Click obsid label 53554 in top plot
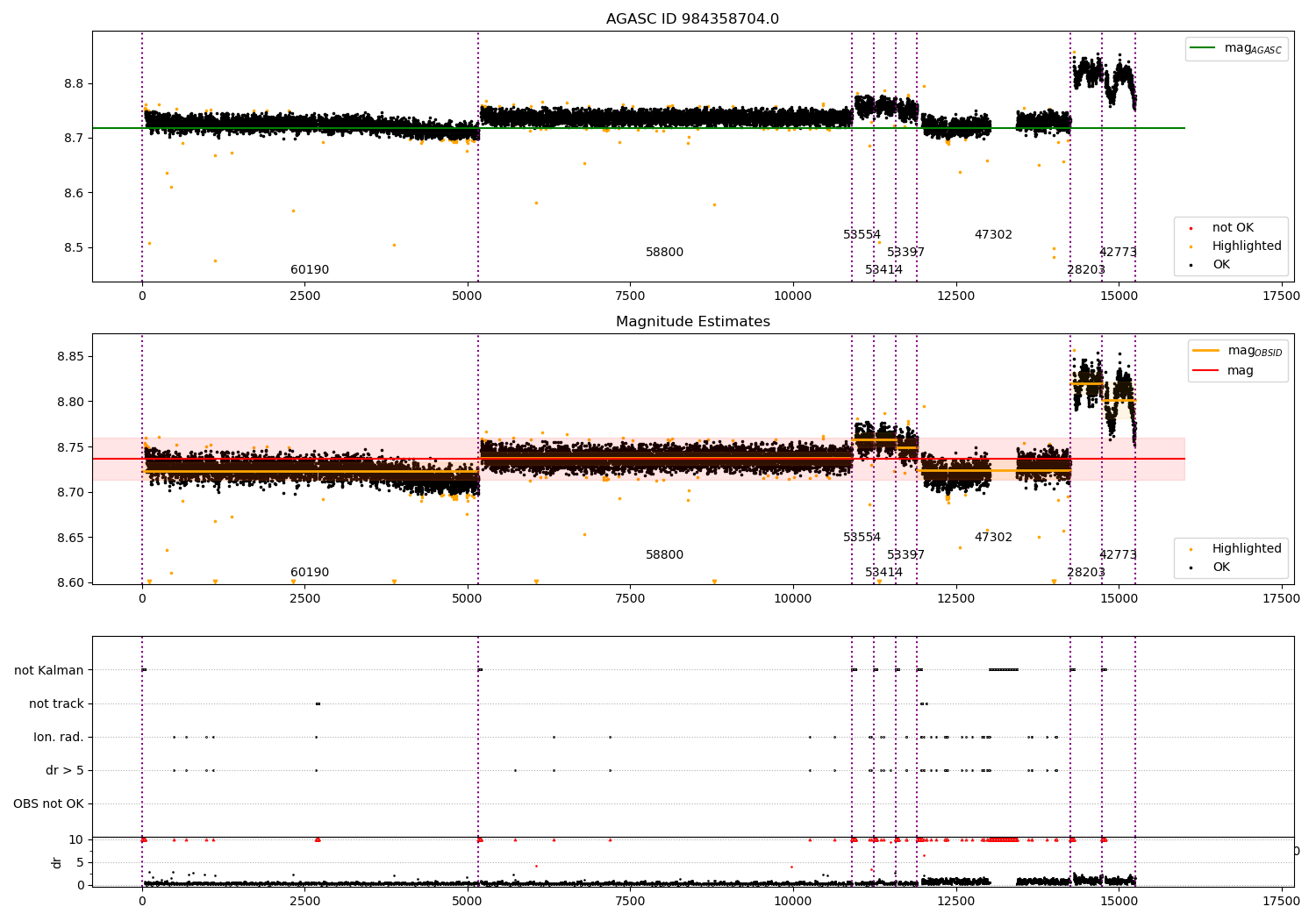Screen dimensions: 1316x921 click(x=862, y=234)
